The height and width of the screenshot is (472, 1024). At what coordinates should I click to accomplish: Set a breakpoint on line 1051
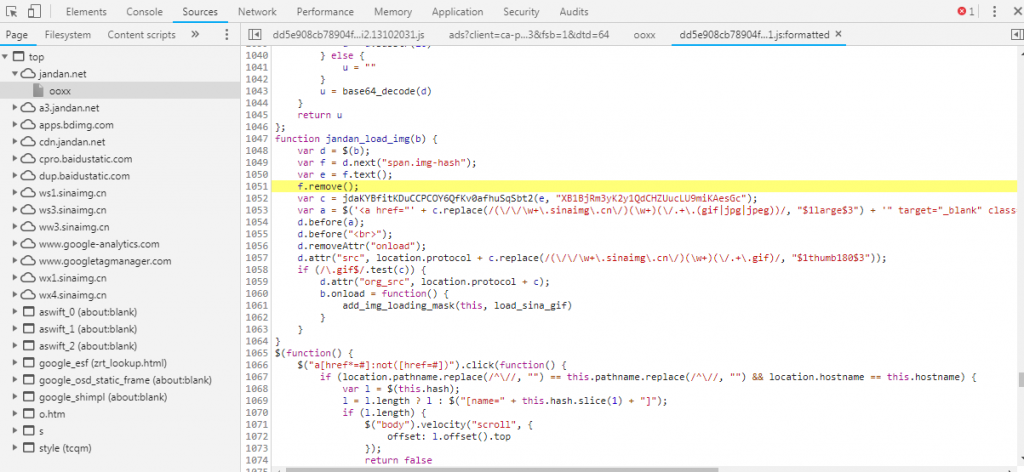258,186
